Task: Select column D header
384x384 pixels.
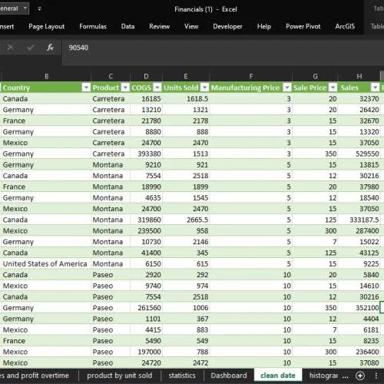Action: click(146, 76)
